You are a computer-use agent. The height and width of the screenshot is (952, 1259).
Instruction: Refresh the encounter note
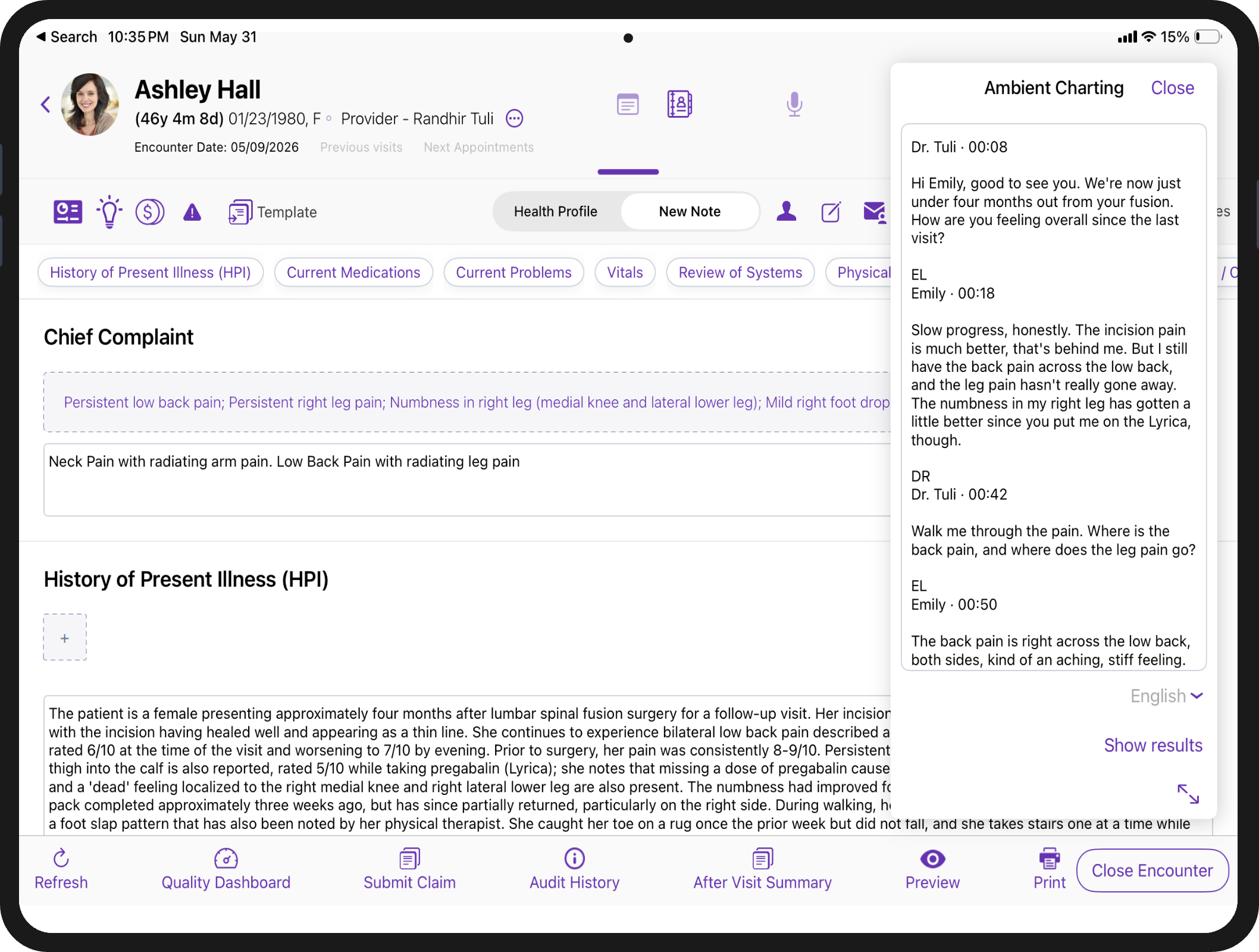61,870
